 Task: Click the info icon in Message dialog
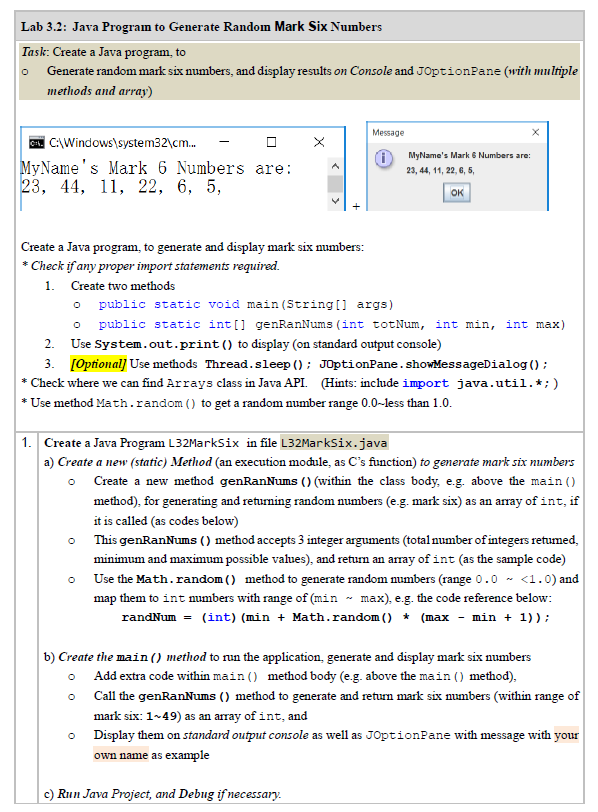coord(384,158)
